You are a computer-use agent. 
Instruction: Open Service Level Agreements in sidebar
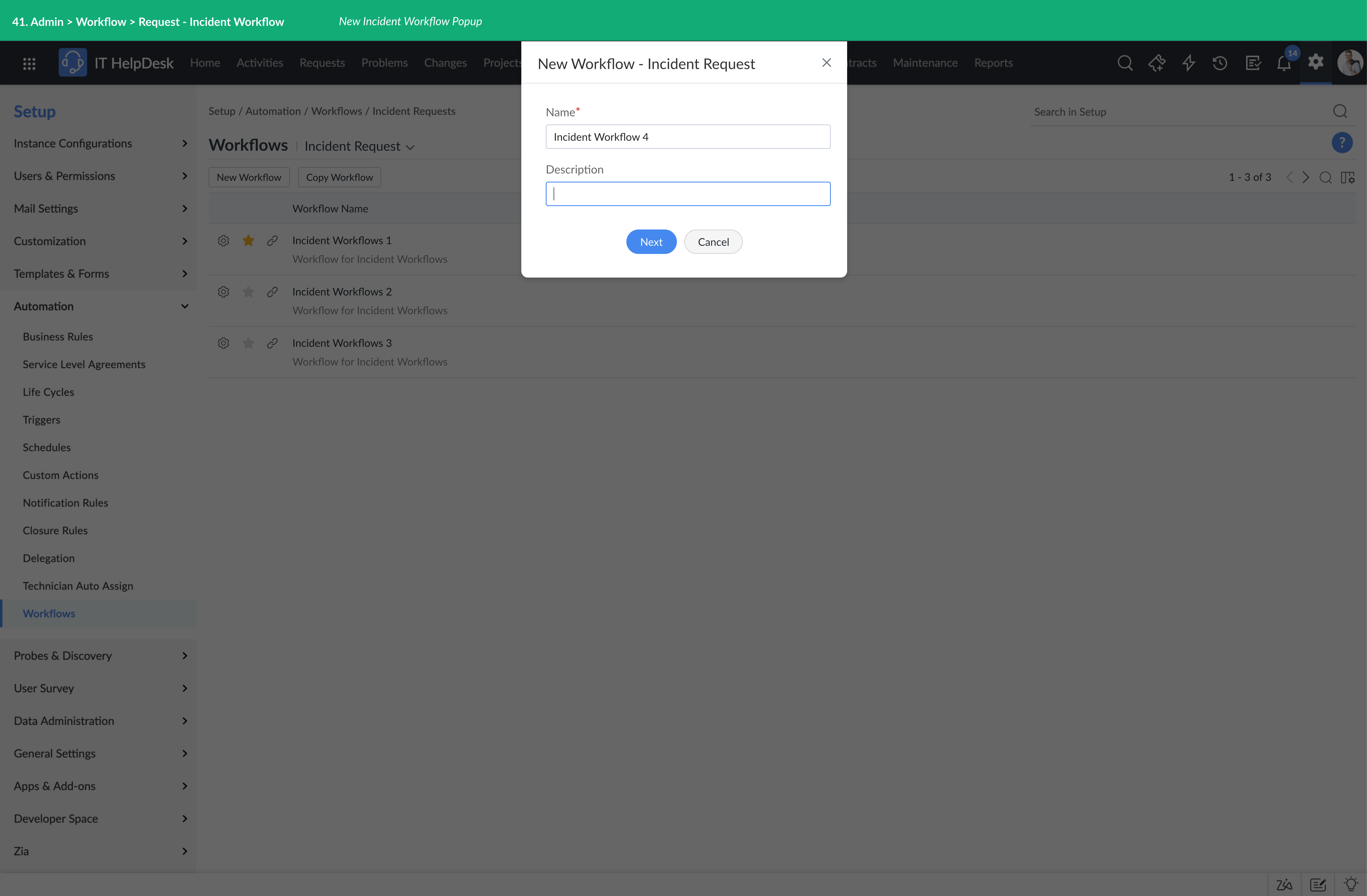tap(84, 365)
